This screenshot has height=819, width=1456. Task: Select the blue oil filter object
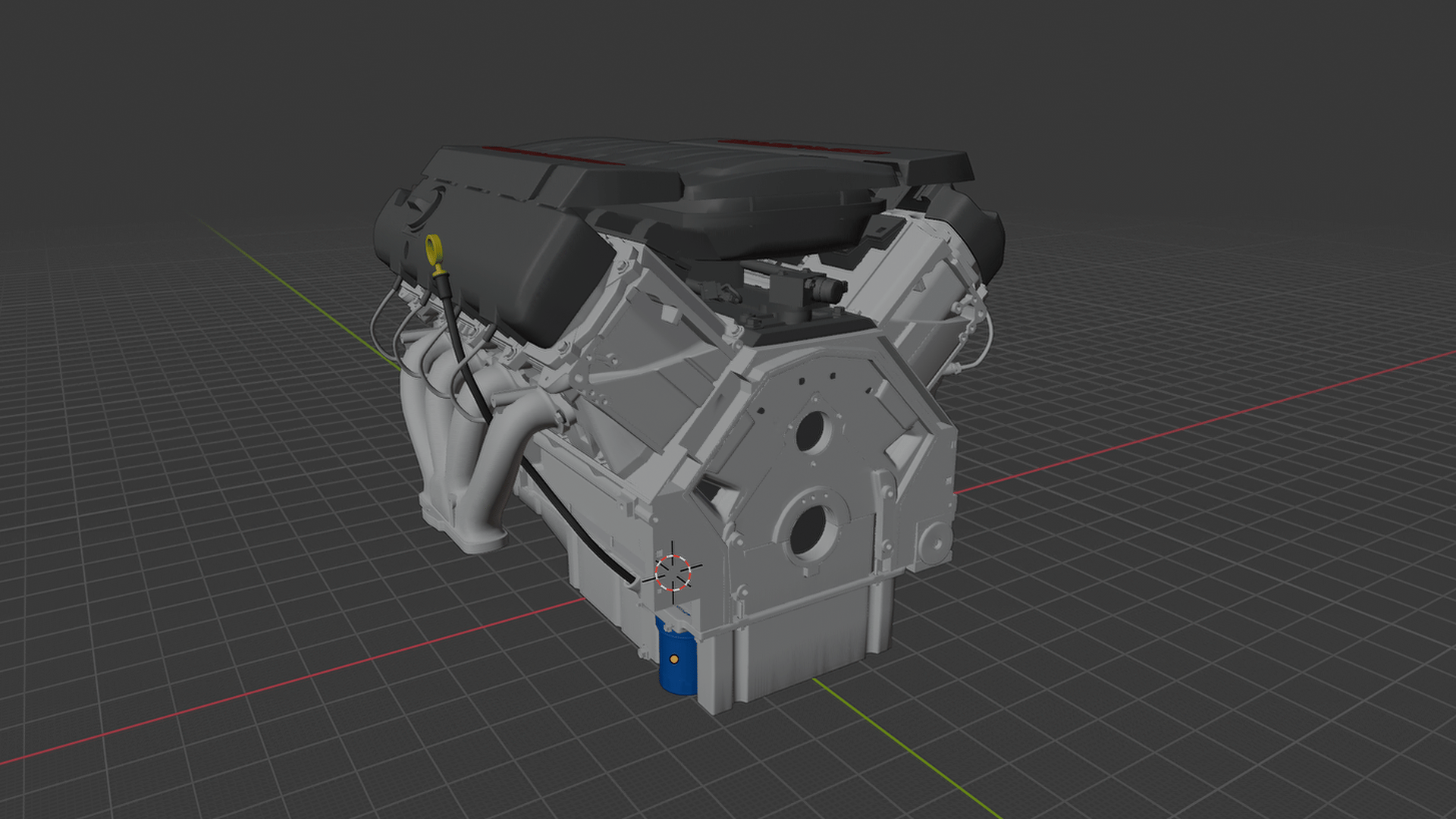point(677,658)
